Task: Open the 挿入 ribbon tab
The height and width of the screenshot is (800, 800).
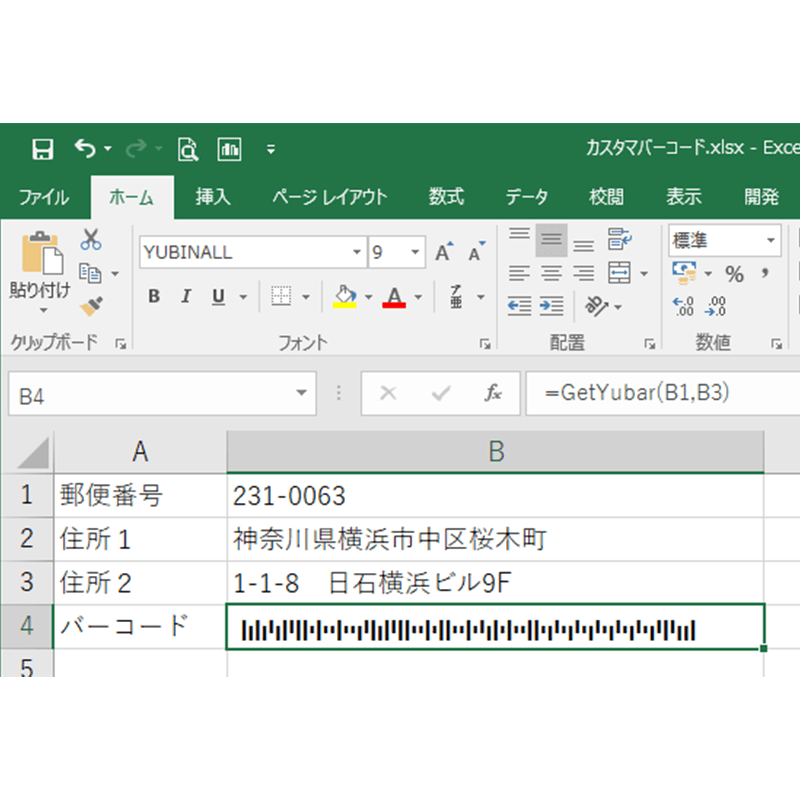Action: coord(212,197)
